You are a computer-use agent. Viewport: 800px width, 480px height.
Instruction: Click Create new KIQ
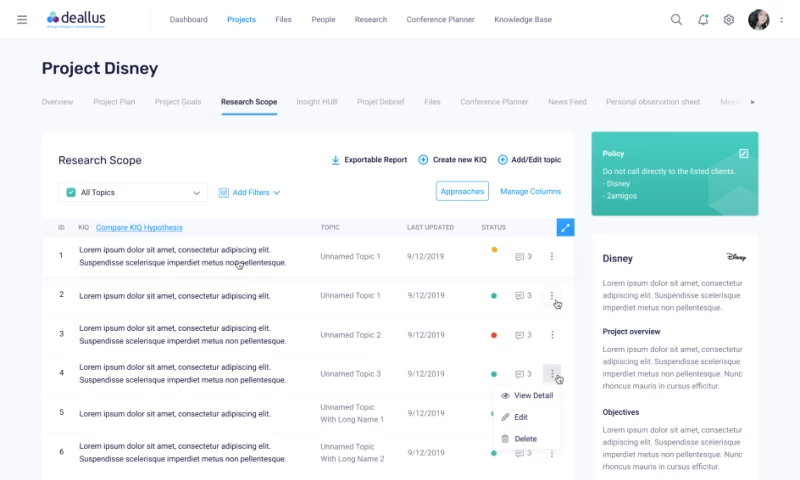tap(452, 160)
